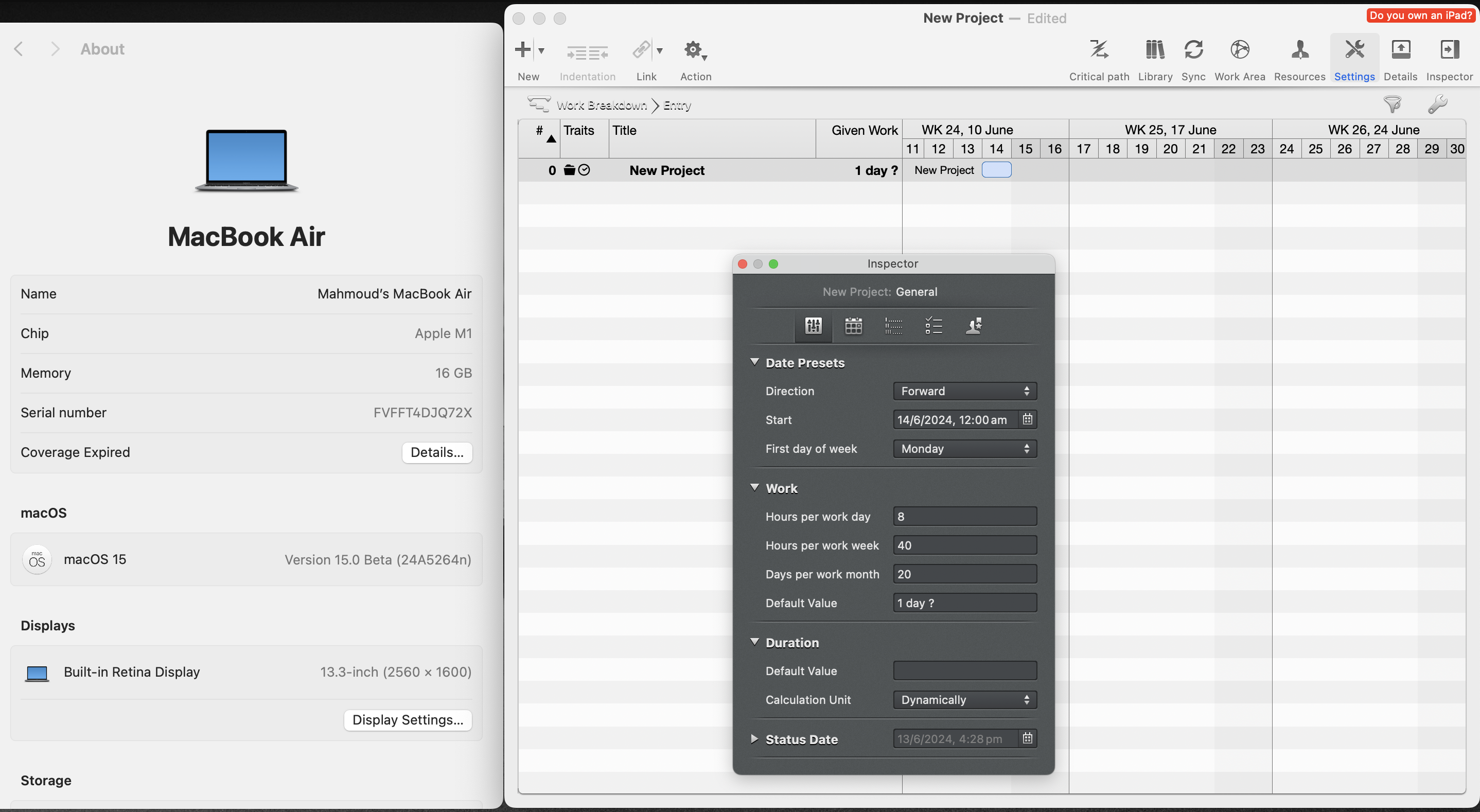1480x812 pixels.
Task: Open the Resources view
Action: coord(1299,50)
